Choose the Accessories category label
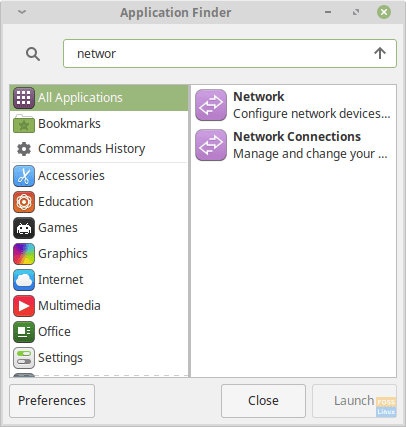The image size is (406, 427). [x=71, y=176]
